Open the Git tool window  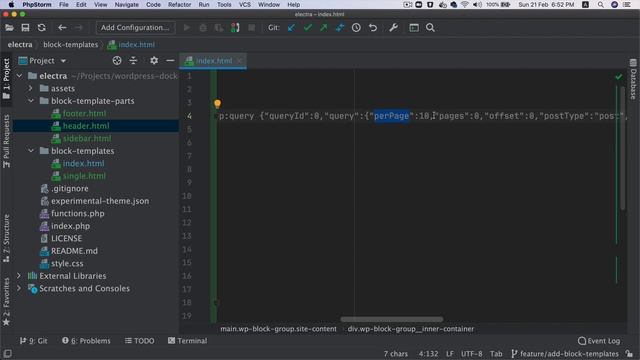(x=33, y=341)
